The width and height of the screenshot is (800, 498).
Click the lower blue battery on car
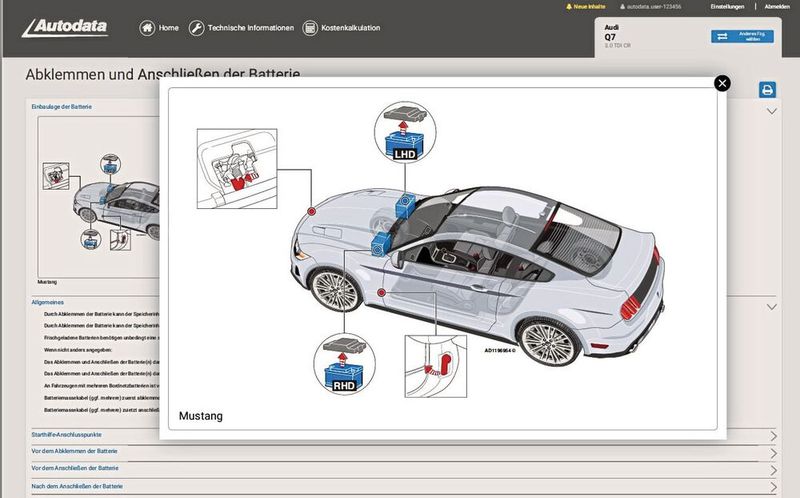[380, 243]
